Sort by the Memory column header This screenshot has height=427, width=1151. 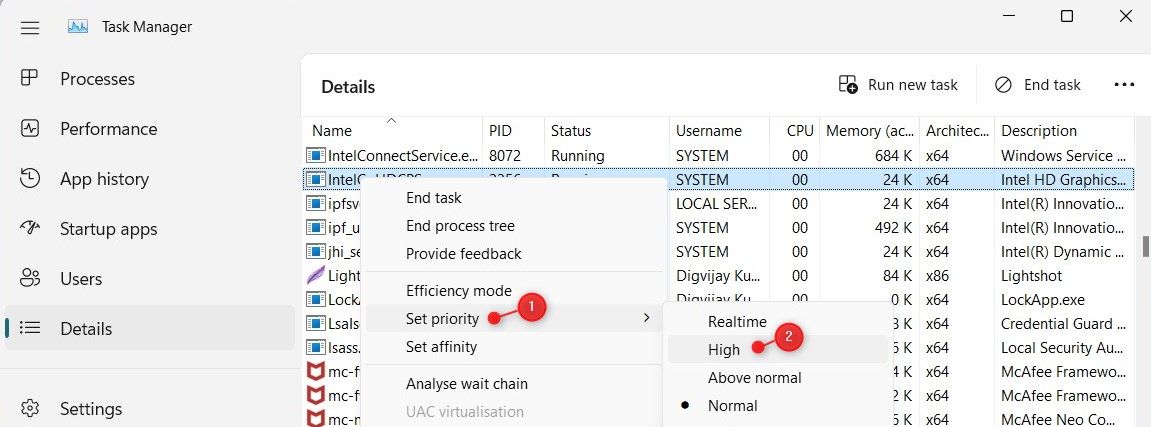870,131
